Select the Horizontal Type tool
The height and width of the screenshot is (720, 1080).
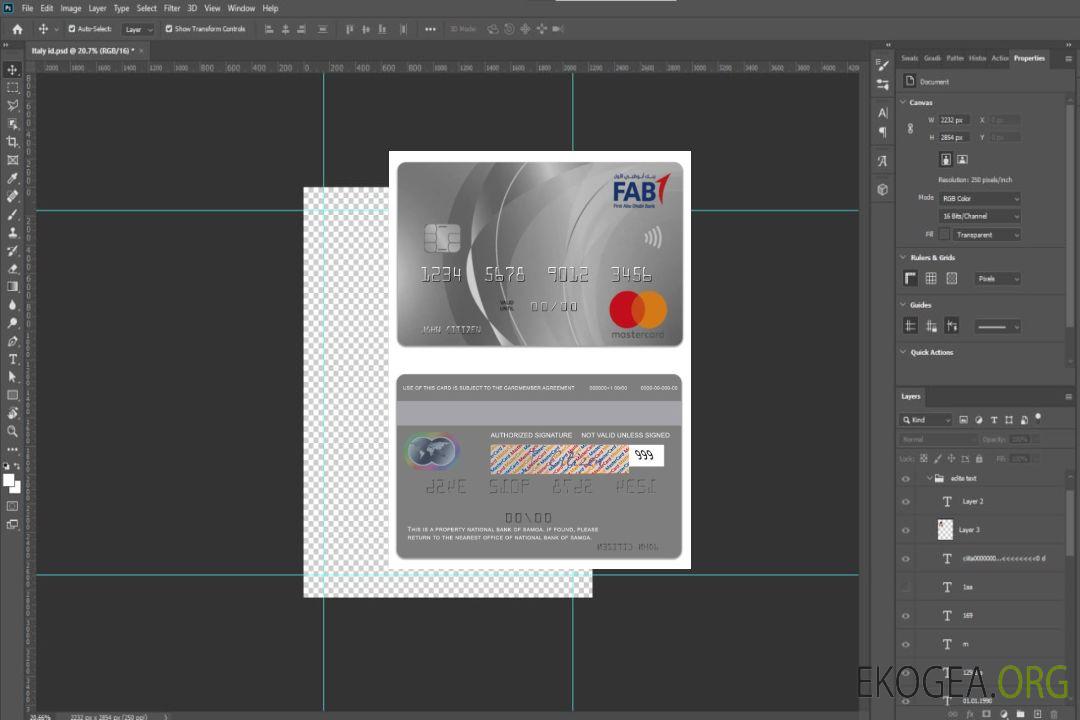click(12, 359)
